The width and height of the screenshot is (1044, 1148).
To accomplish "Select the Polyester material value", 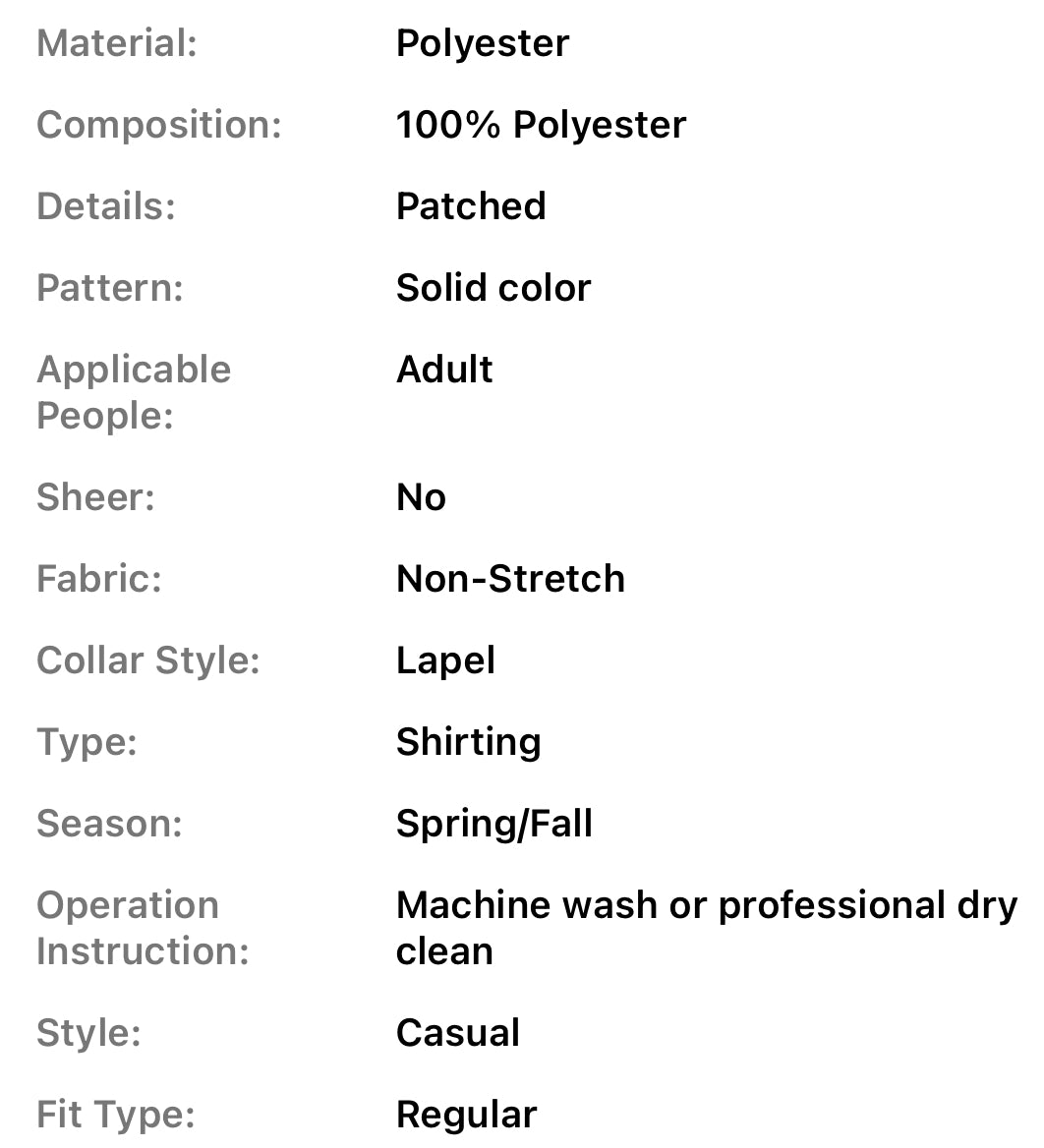I will pos(482,44).
